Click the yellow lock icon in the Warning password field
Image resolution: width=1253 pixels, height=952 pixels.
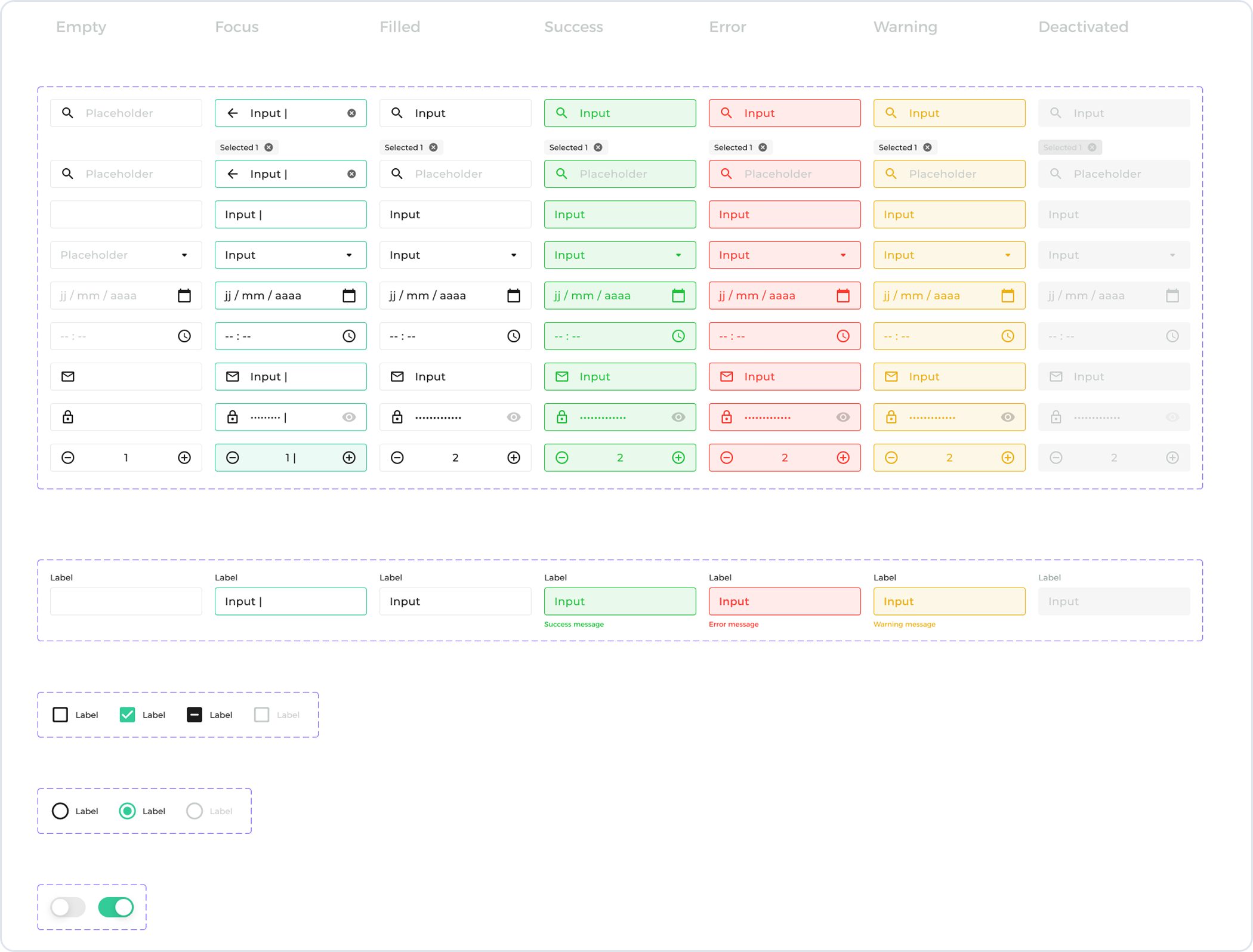[x=891, y=417]
